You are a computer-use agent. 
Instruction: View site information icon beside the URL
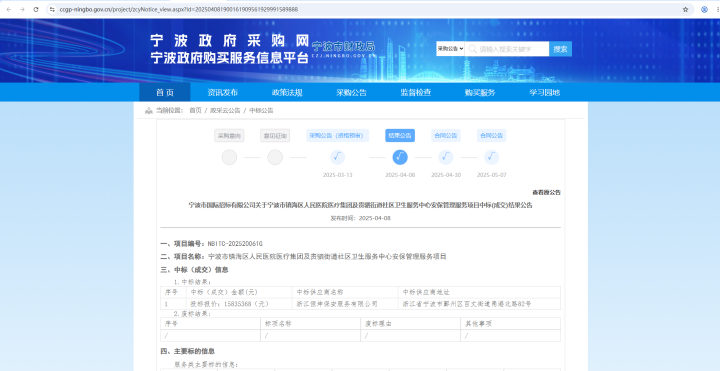point(52,9)
